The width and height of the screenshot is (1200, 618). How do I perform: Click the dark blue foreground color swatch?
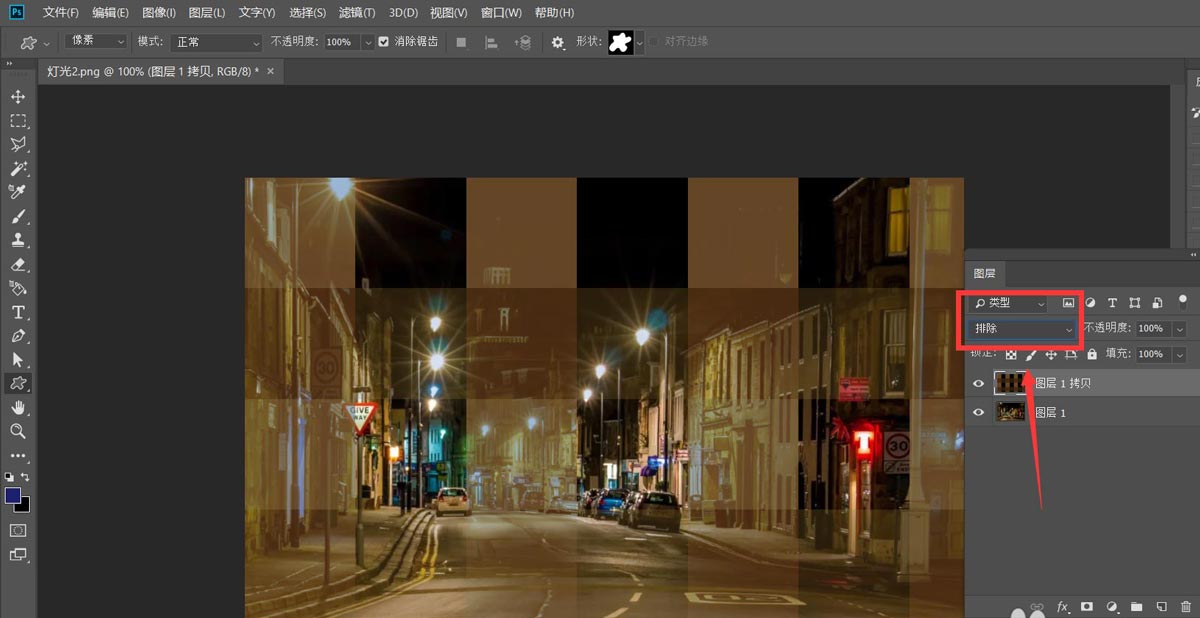pyautogui.click(x=12, y=495)
